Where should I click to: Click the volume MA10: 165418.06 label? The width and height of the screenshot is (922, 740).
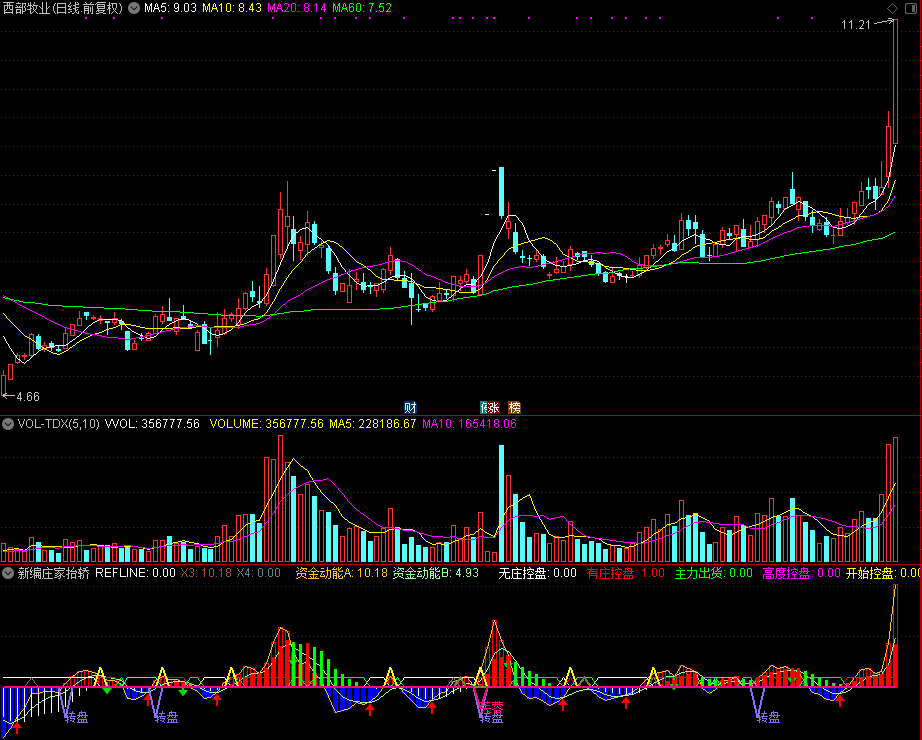(469, 424)
